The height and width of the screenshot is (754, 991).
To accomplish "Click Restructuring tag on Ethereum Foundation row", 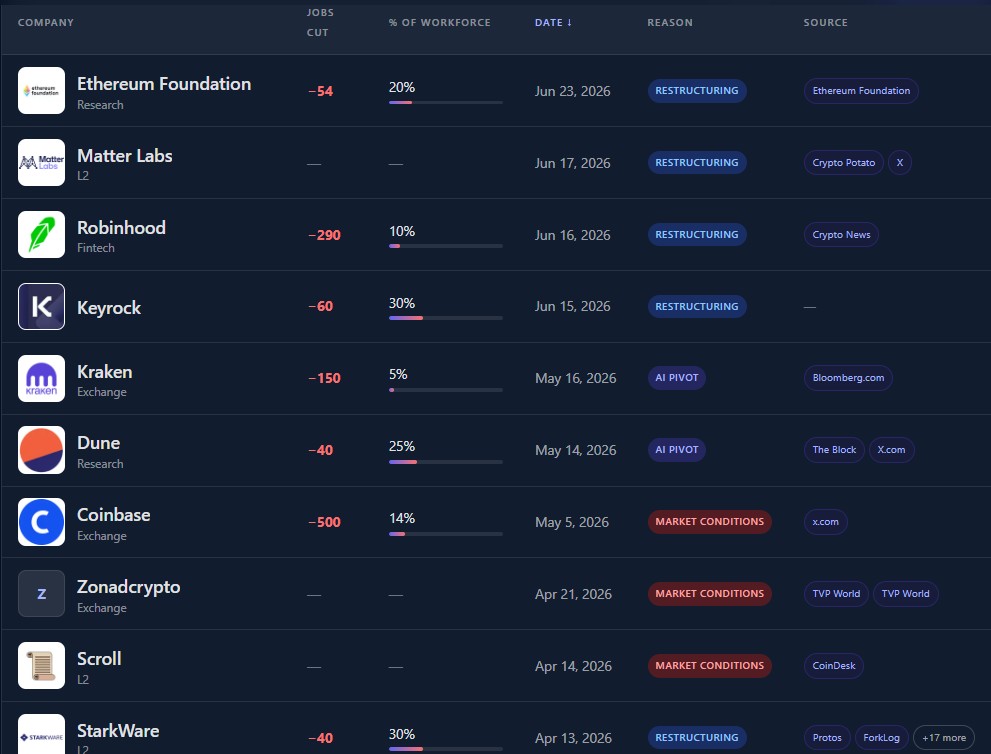I will tap(696, 90).
